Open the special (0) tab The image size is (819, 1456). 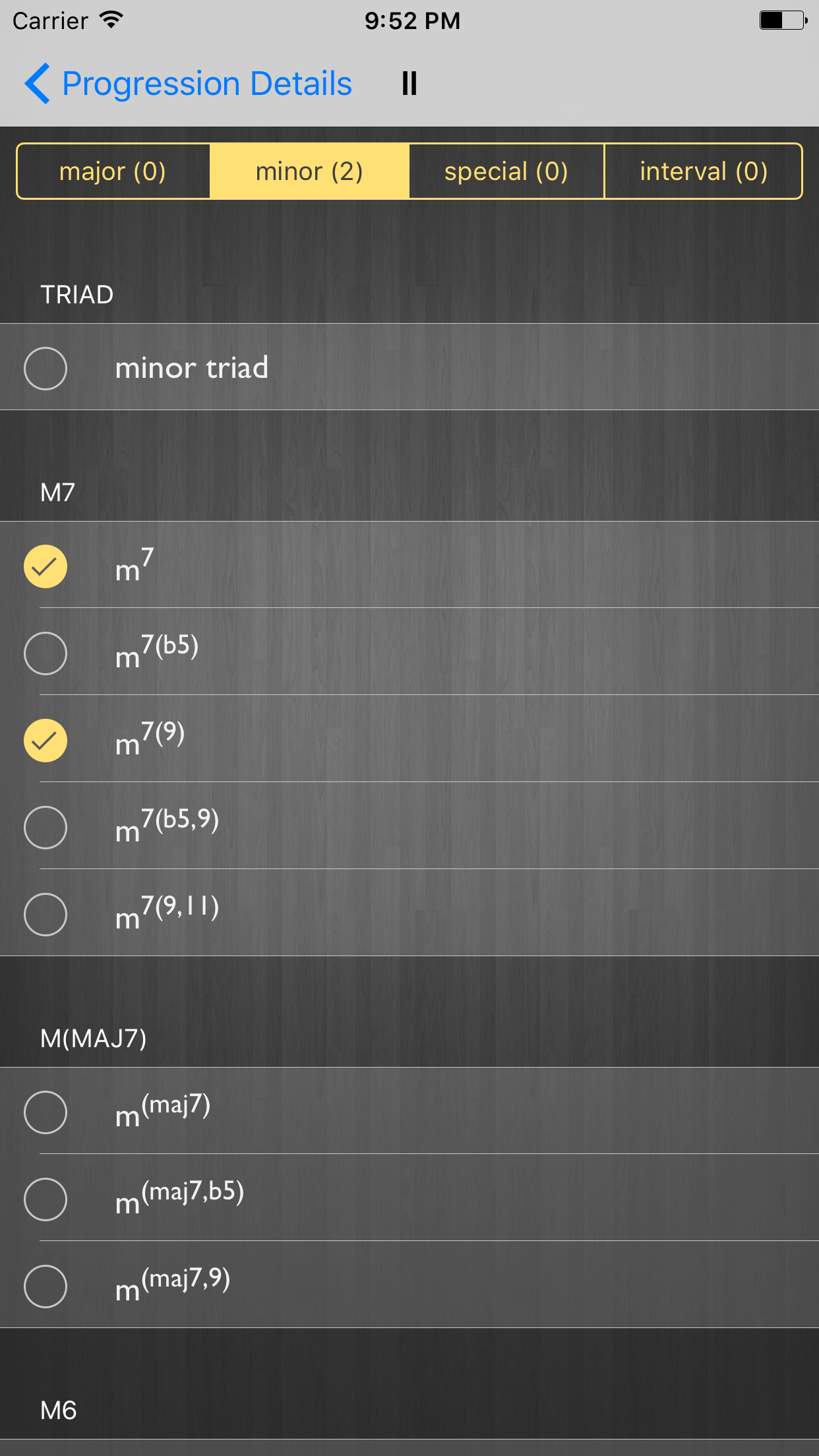[x=506, y=171]
